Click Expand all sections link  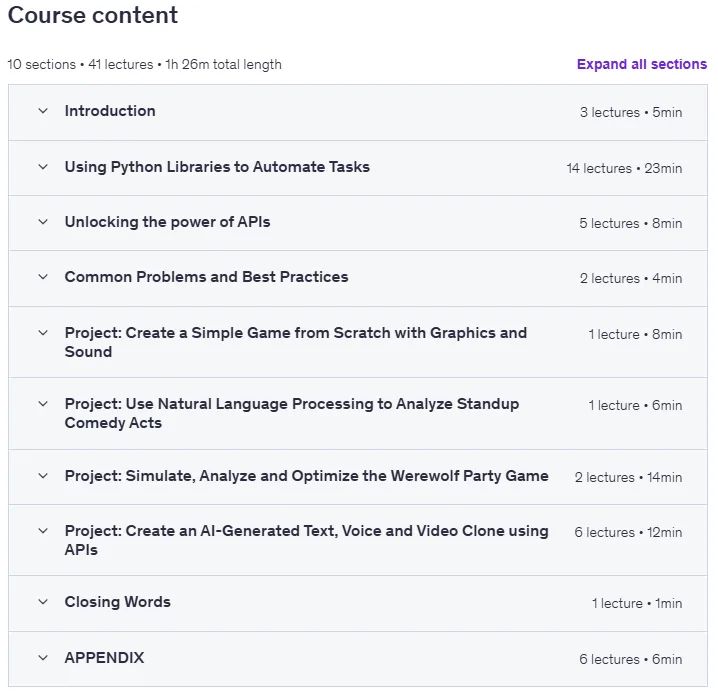(642, 64)
